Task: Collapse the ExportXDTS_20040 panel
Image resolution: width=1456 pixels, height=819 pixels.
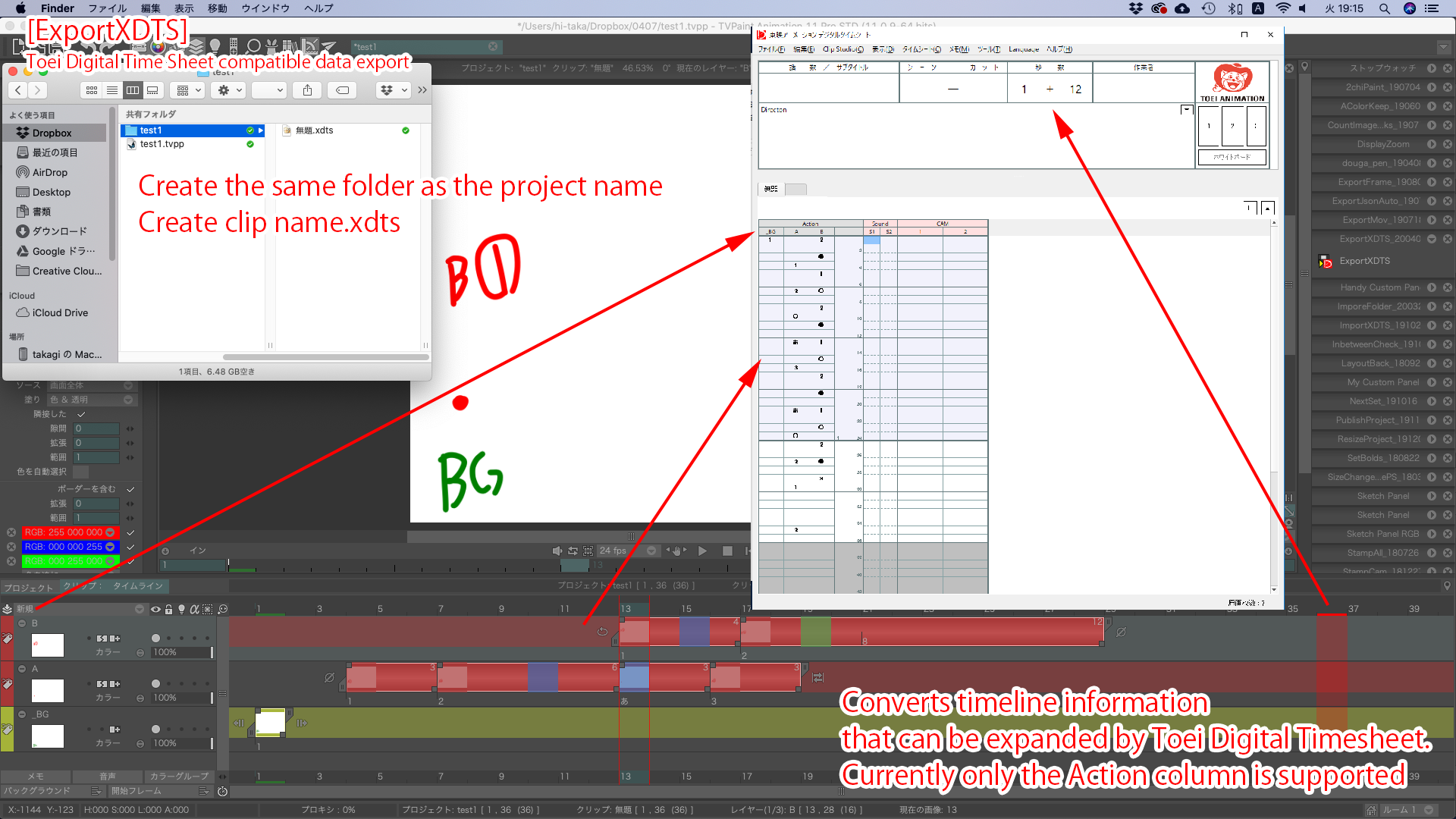Action: click(1432, 239)
